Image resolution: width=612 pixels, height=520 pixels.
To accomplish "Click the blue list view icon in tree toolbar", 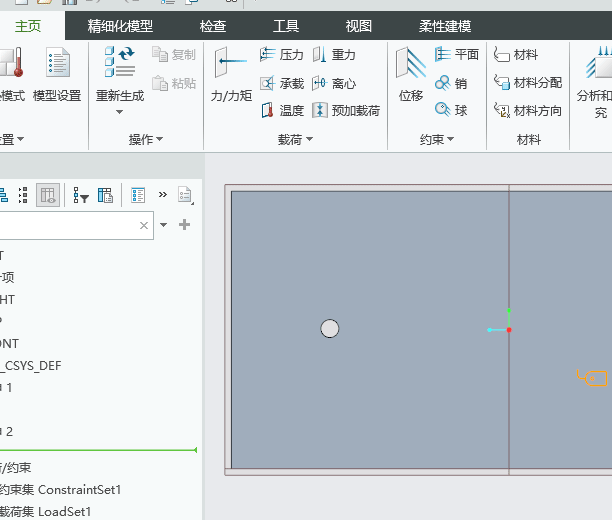I will pos(138,195).
